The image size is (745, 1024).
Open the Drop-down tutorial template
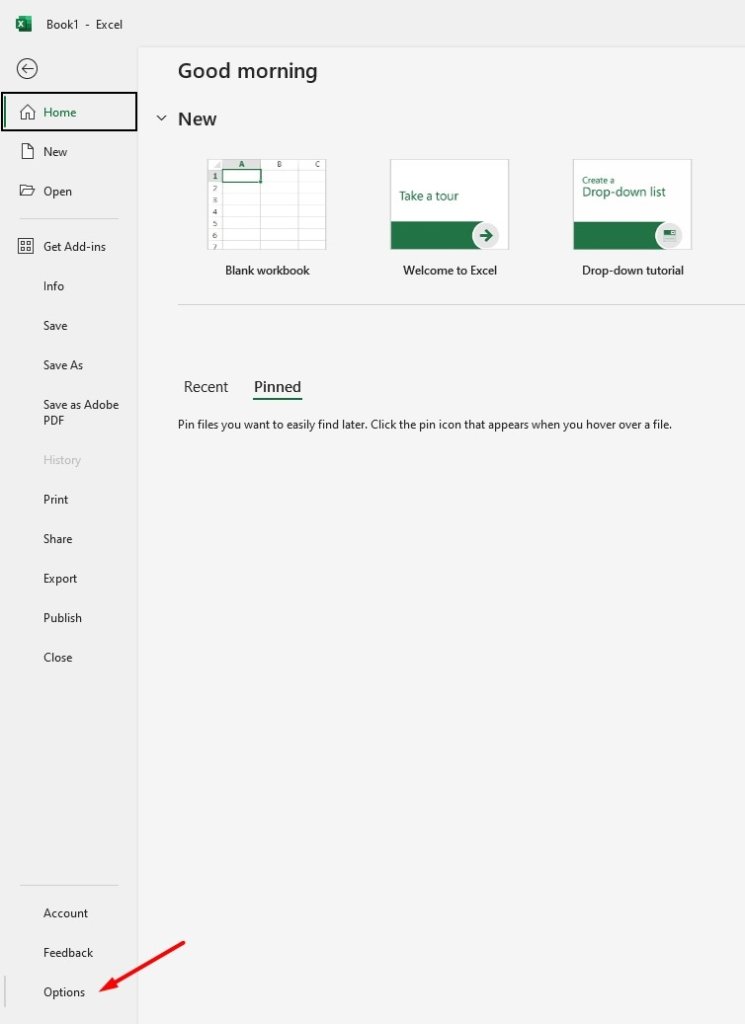pyautogui.click(x=632, y=204)
